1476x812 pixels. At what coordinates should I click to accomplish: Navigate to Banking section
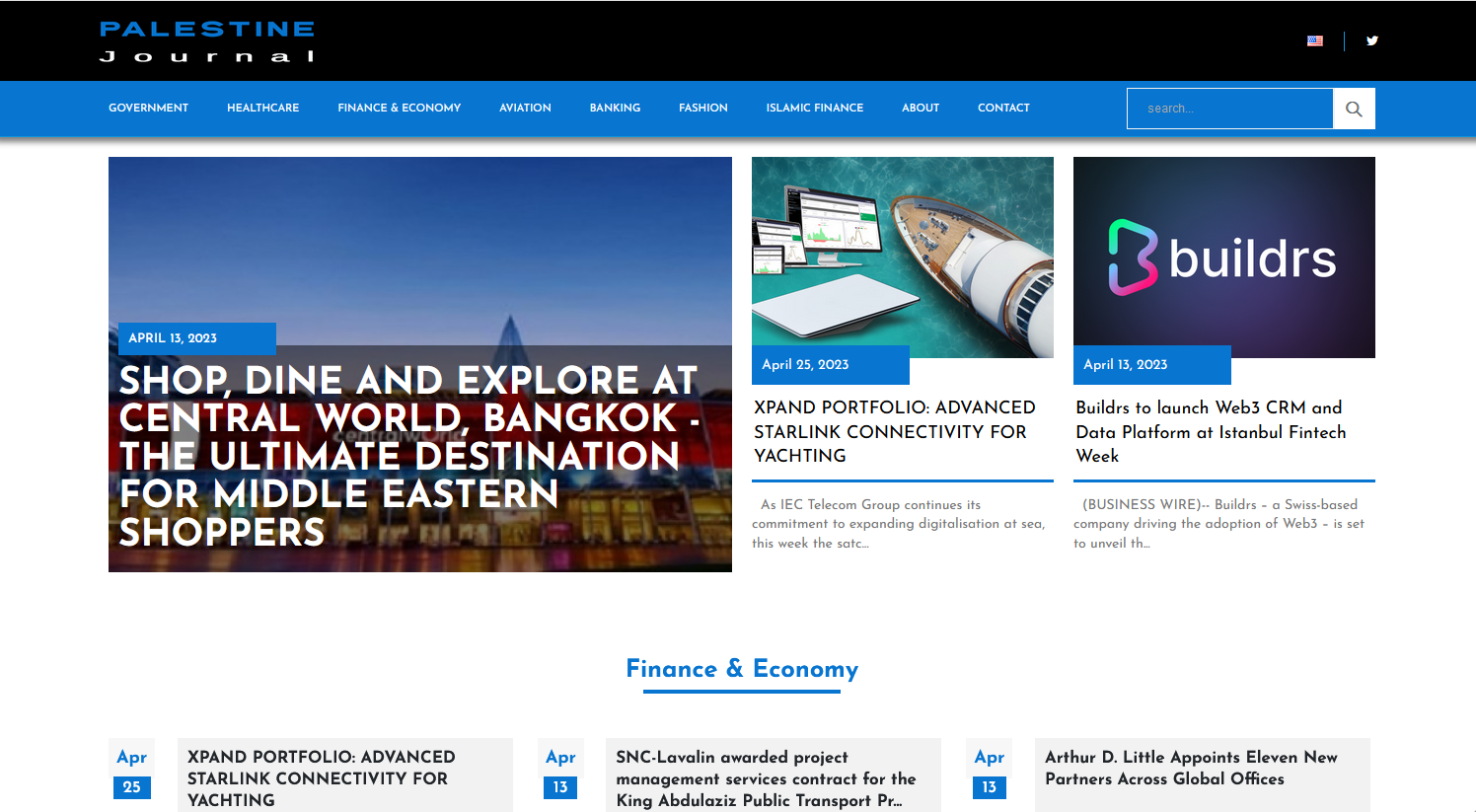[x=615, y=109]
